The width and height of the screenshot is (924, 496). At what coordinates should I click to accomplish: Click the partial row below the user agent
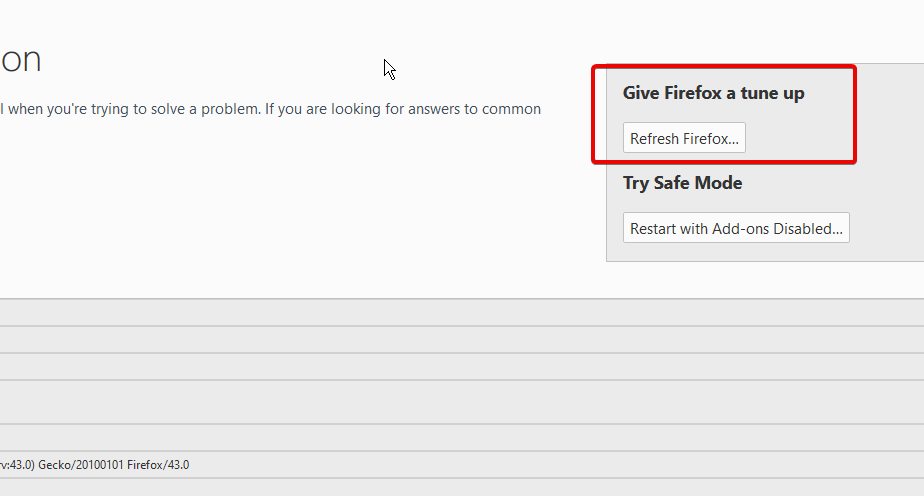300,487
